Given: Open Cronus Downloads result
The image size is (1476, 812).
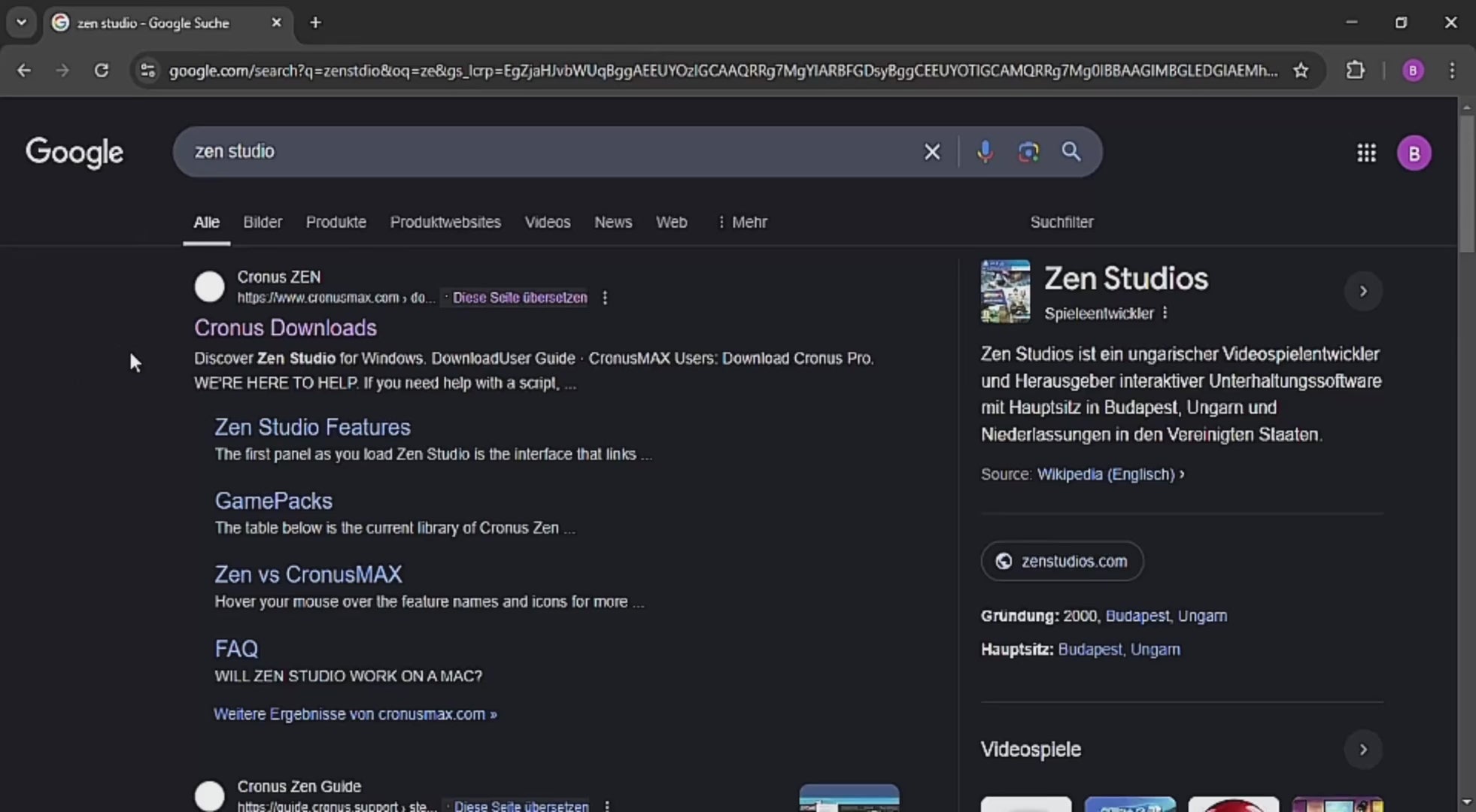Looking at the screenshot, I should click(285, 328).
